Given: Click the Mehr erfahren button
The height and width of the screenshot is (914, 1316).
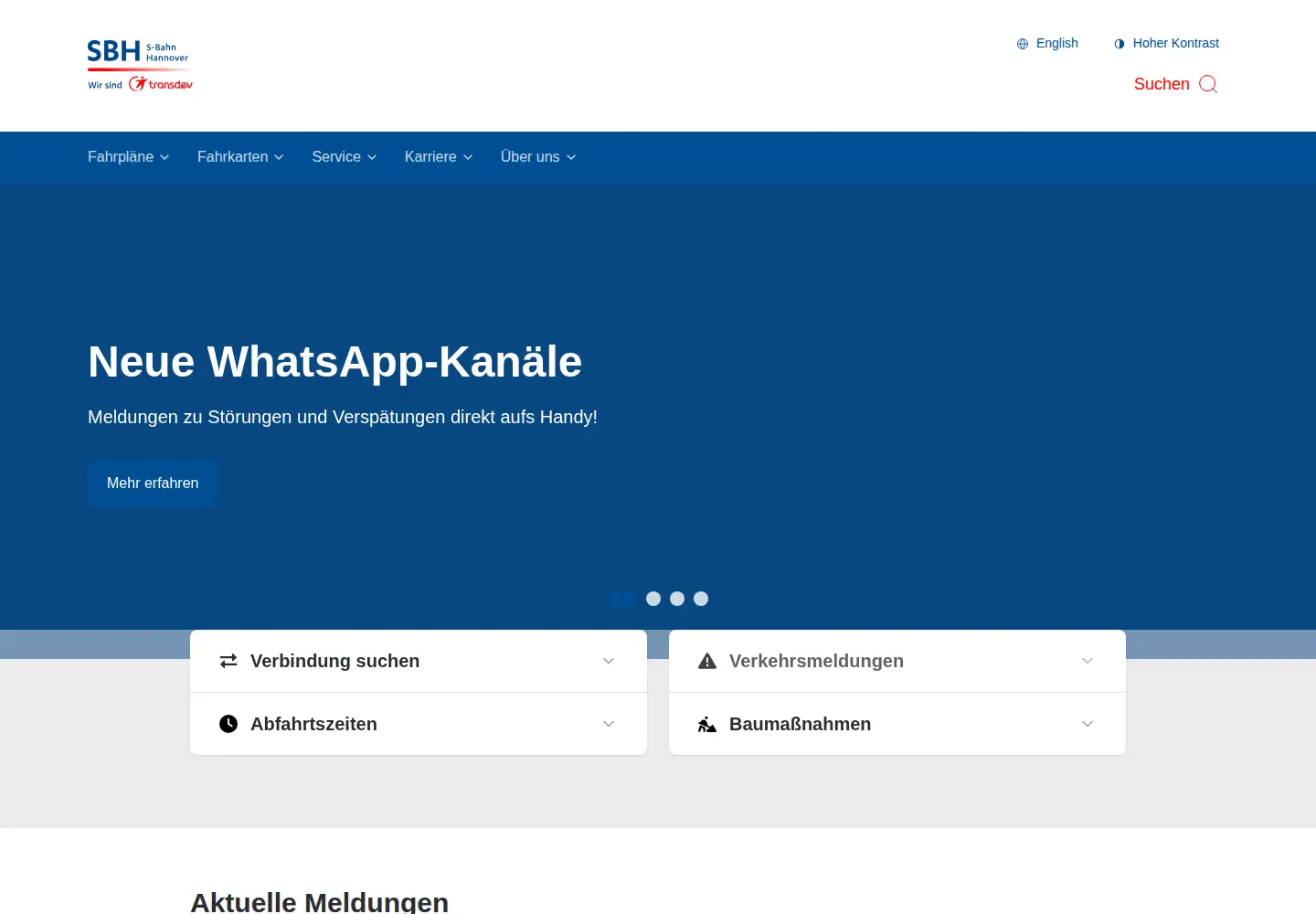Looking at the screenshot, I should (x=153, y=484).
